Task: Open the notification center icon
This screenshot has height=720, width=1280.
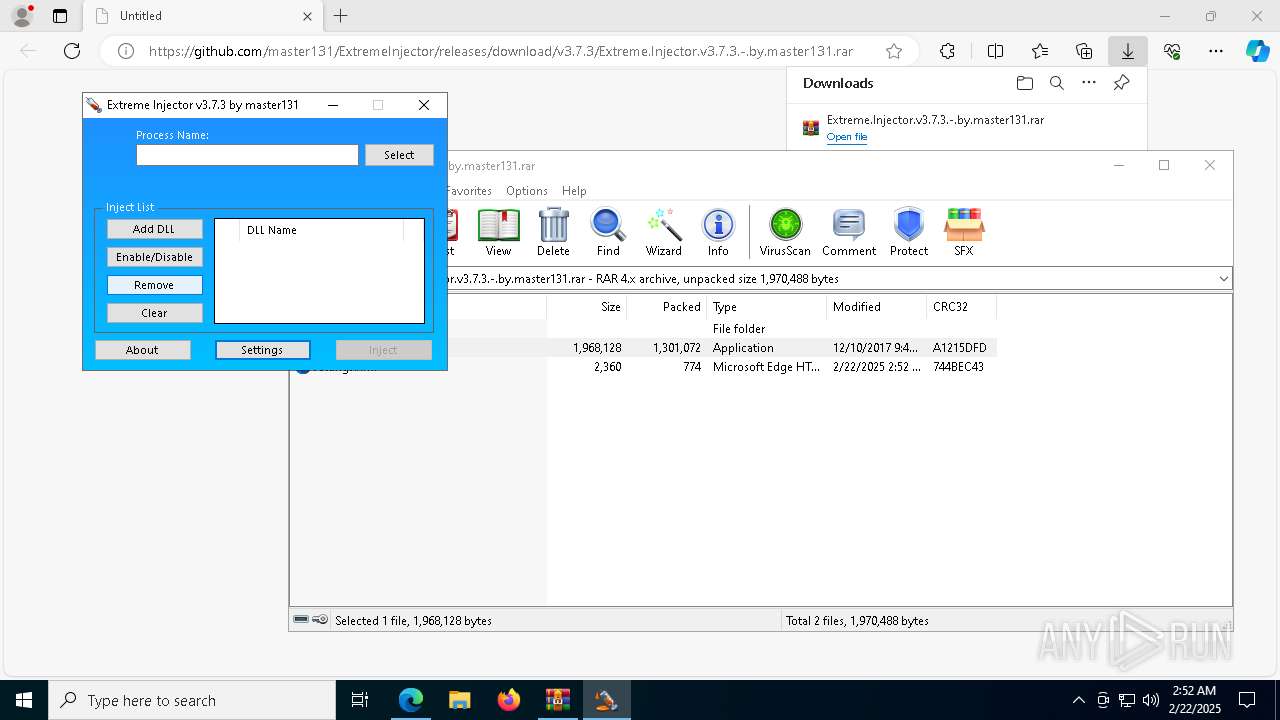Action: pyautogui.click(x=1247, y=700)
